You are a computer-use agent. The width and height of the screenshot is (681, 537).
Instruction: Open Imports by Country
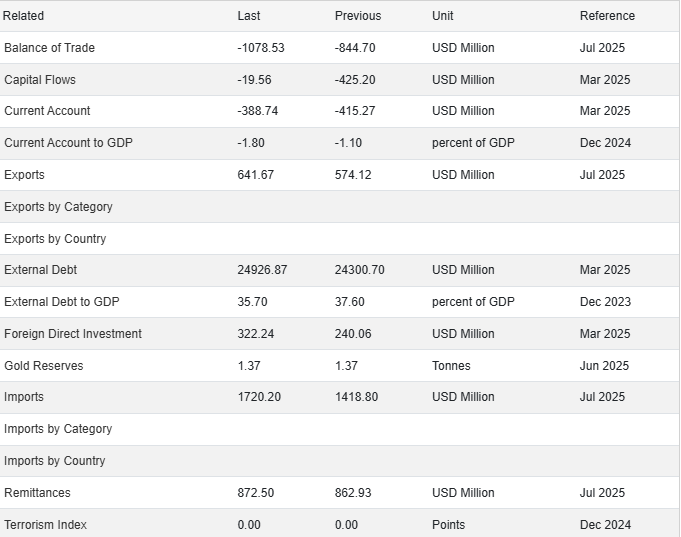click(55, 461)
